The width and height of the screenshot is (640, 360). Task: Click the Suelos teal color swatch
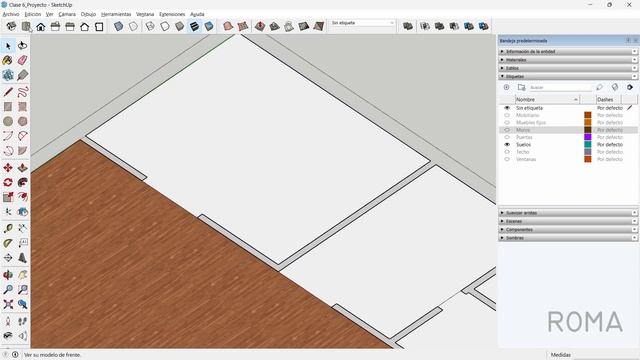click(588, 144)
